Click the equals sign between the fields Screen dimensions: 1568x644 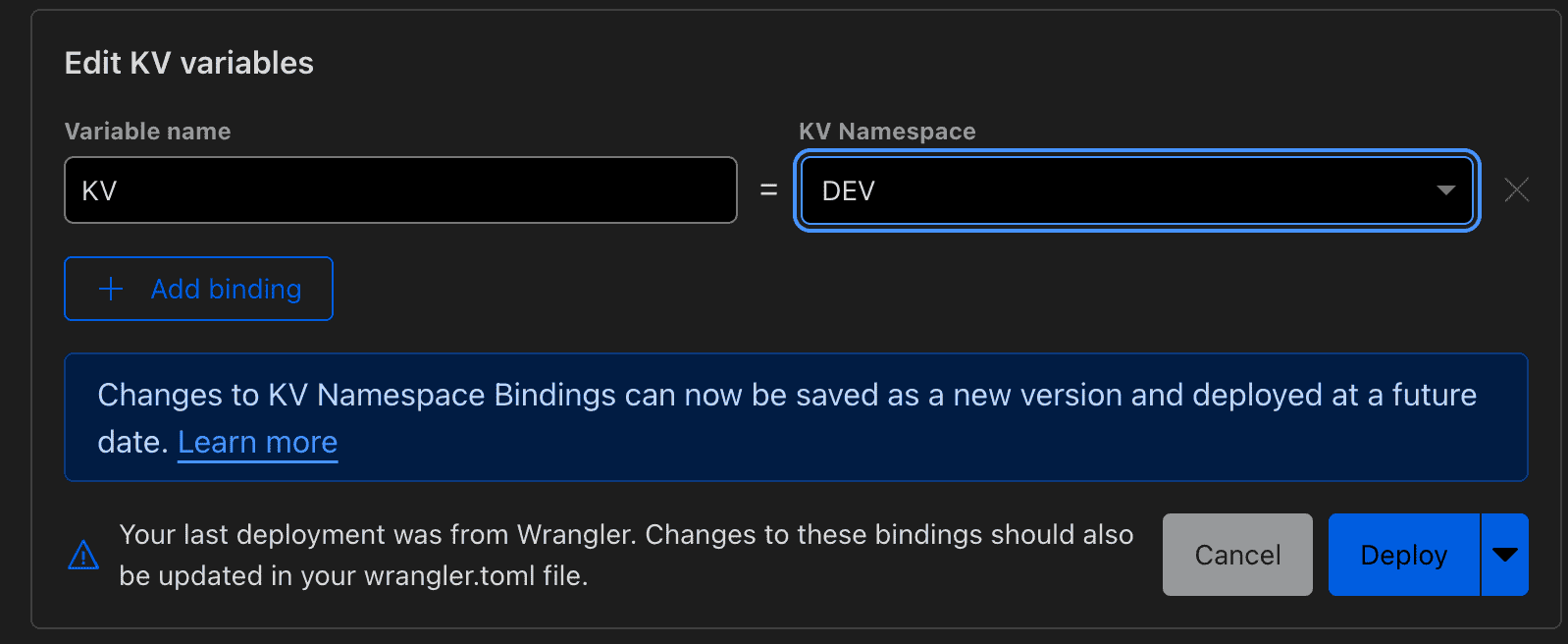click(767, 189)
